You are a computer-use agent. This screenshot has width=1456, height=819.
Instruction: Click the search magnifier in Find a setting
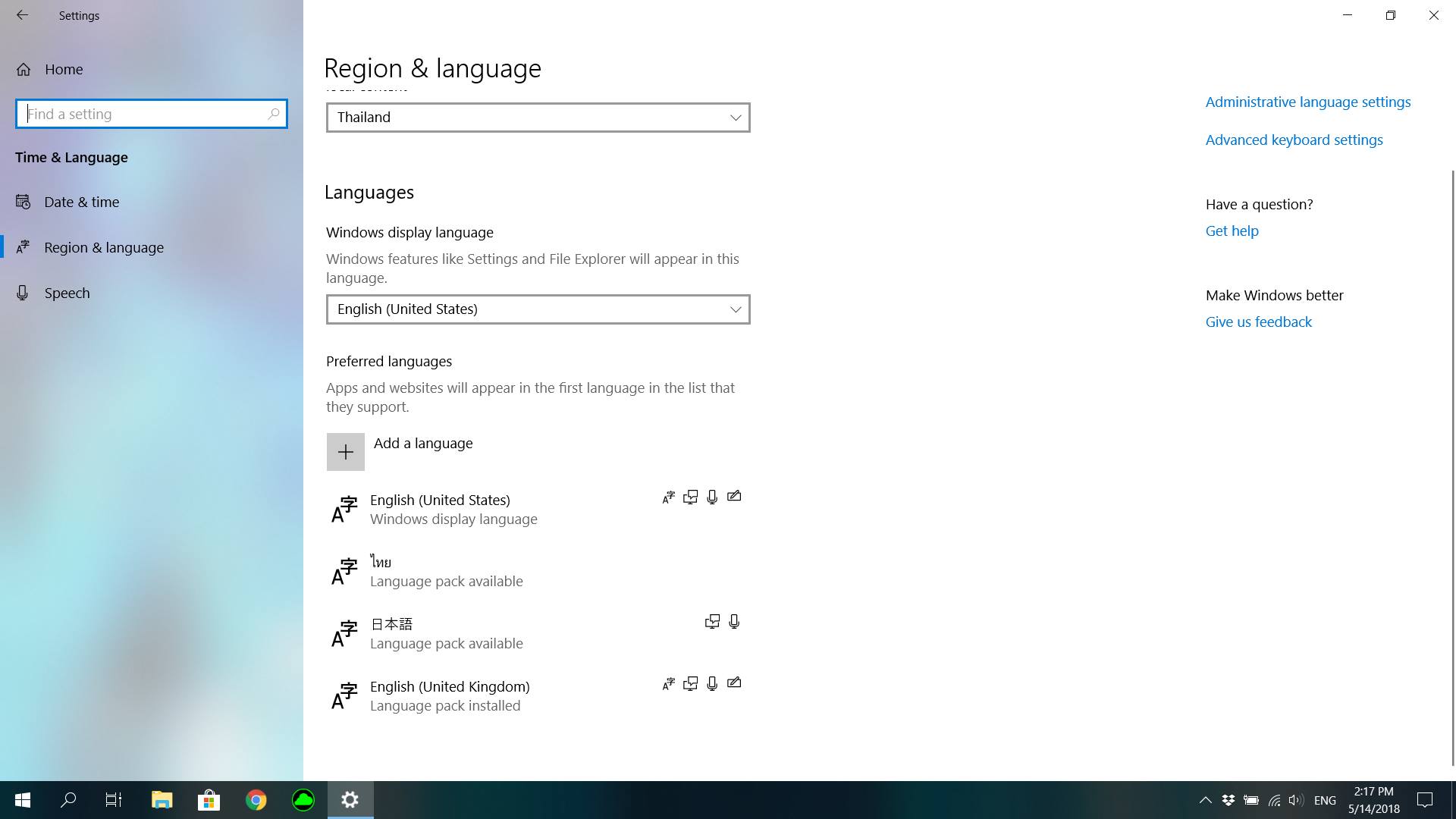tap(274, 114)
